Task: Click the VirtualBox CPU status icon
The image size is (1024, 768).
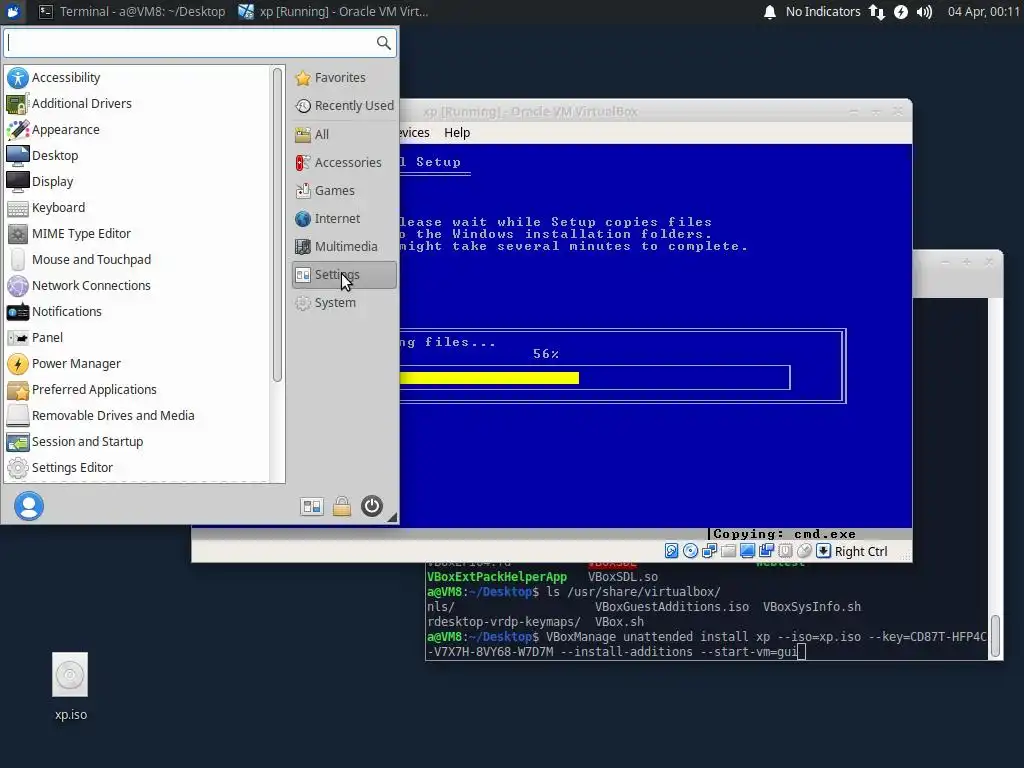Action: pyautogui.click(x=785, y=551)
